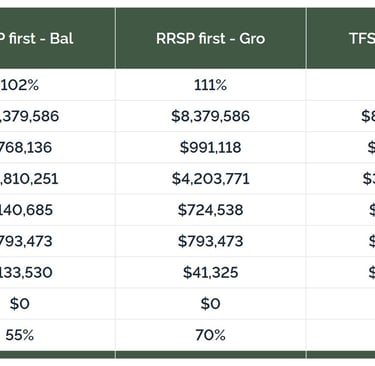
Task: Click the partially visible 'TFS' column header
Action: click(x=341, y=38)
